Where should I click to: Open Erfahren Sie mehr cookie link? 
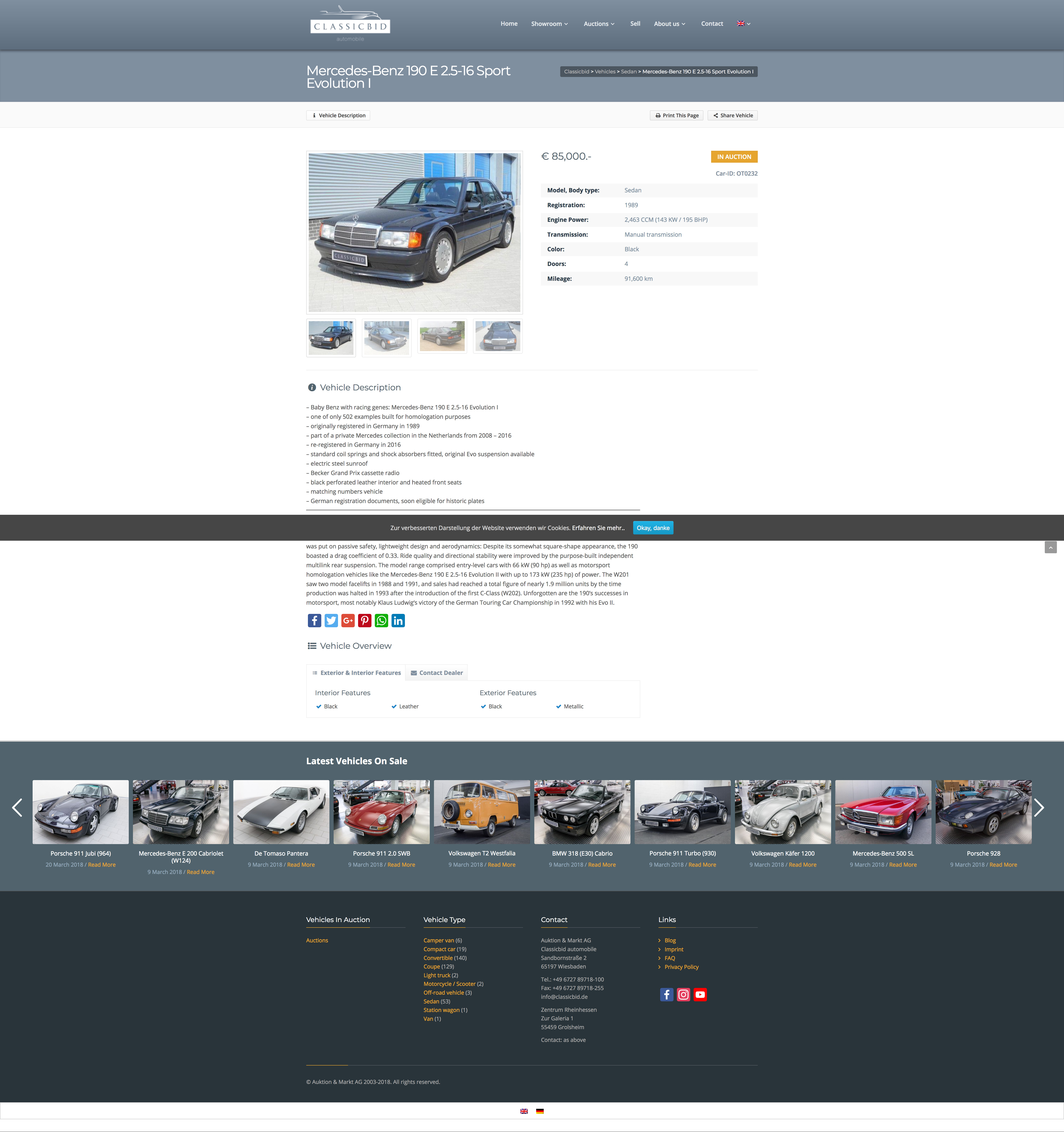[x=598, y=528]
